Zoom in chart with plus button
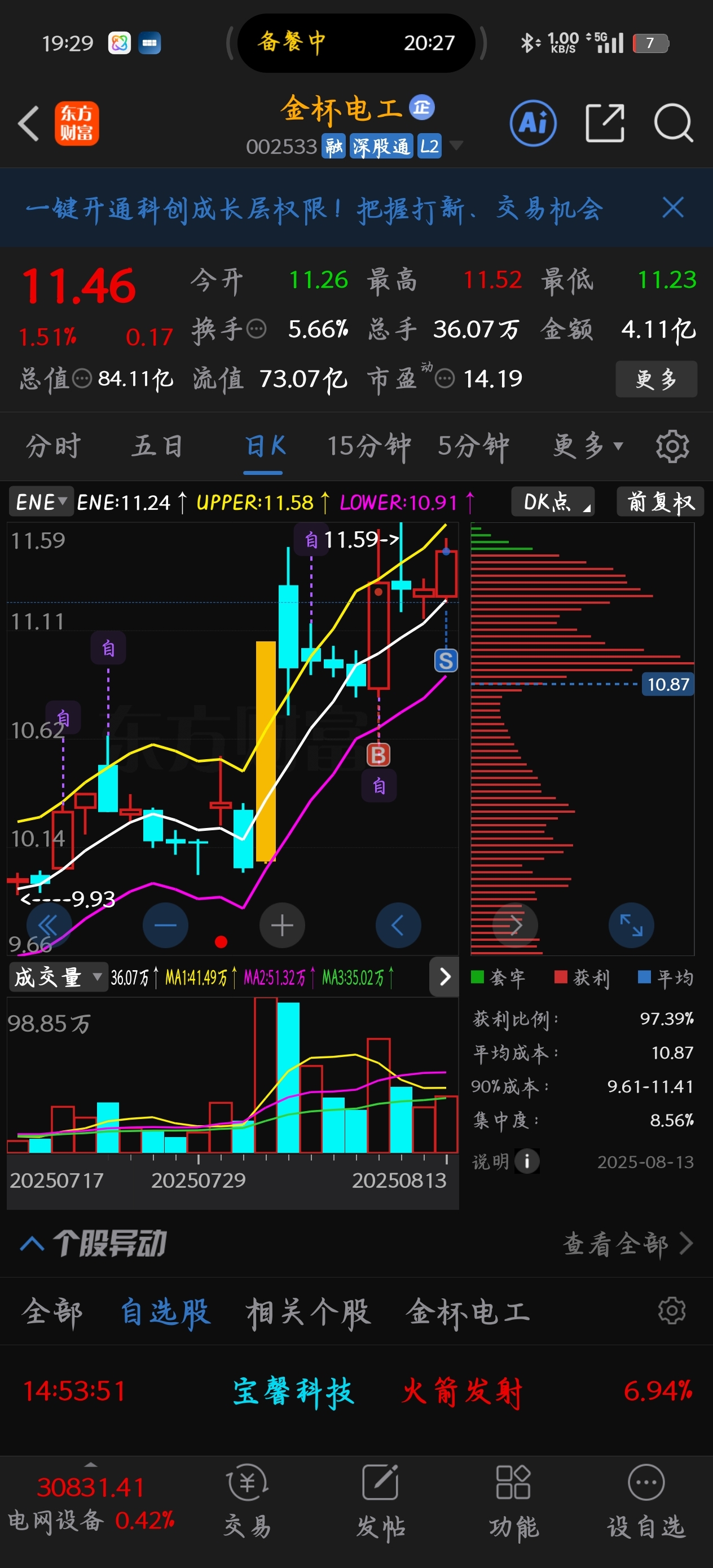Screen dimensions: 713x1568 [x=282, y=925]
